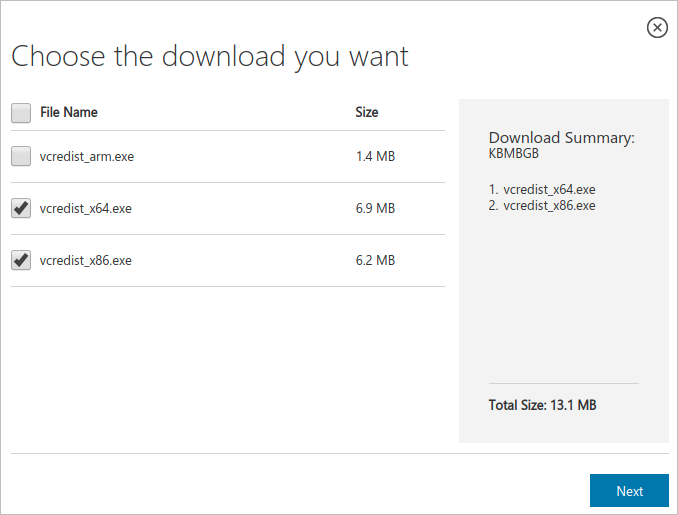Uncheck the vcredist_x86.exe checkbox
This screenshot has width=678, height=515.
[x=21, y=260]
